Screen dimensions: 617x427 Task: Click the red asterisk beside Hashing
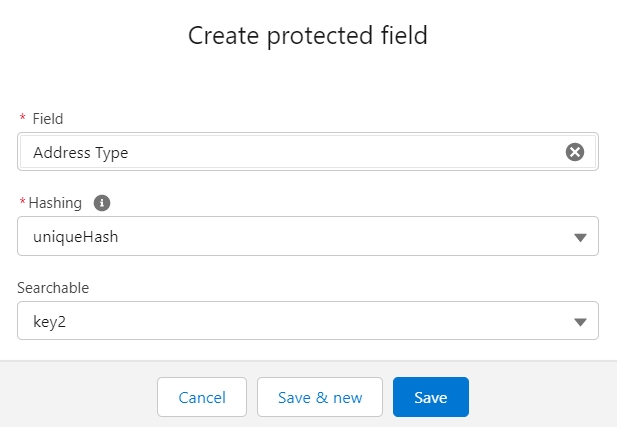22,203
